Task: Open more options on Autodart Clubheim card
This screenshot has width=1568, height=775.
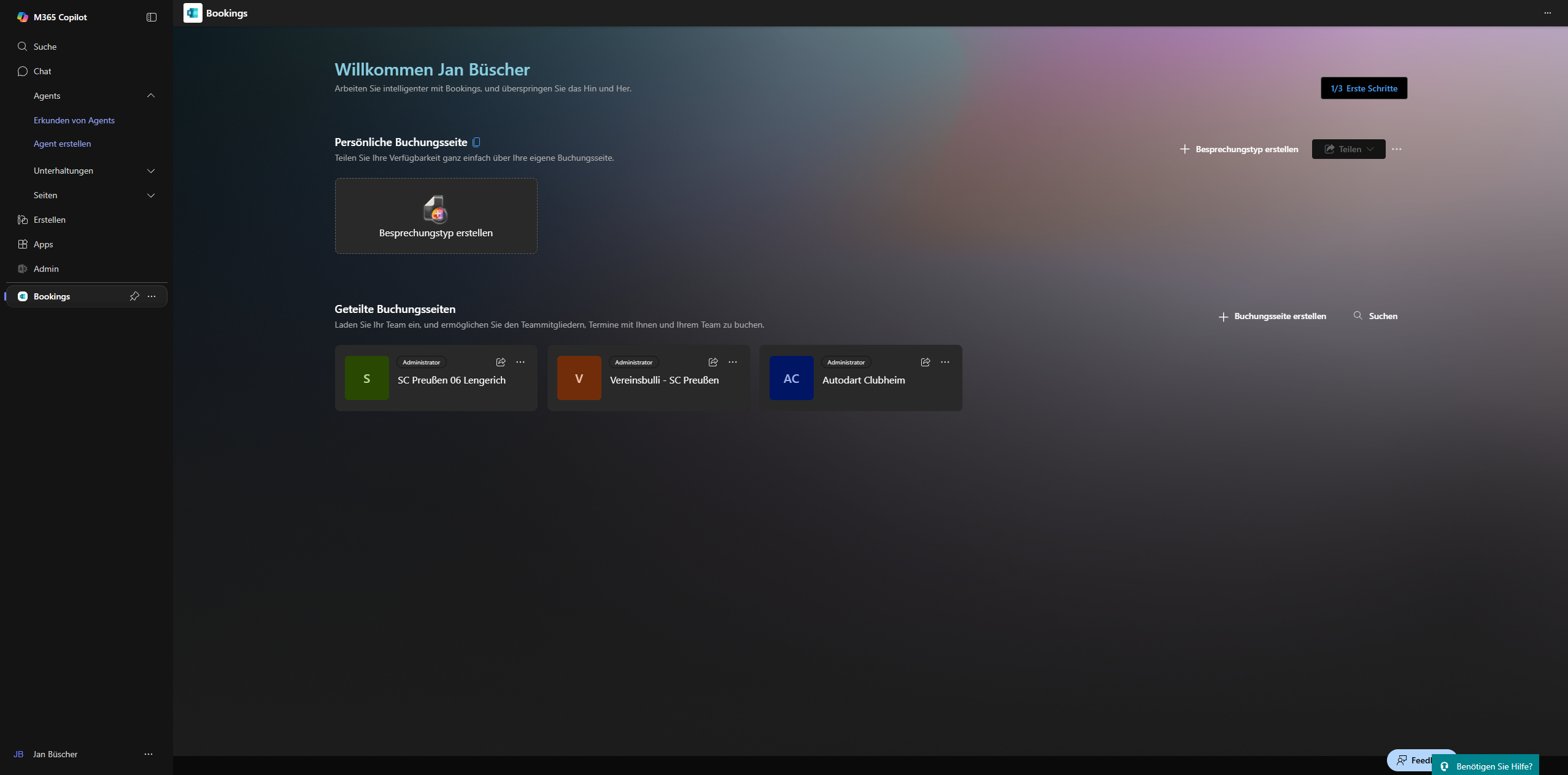Action: click(x=945, y=362)
